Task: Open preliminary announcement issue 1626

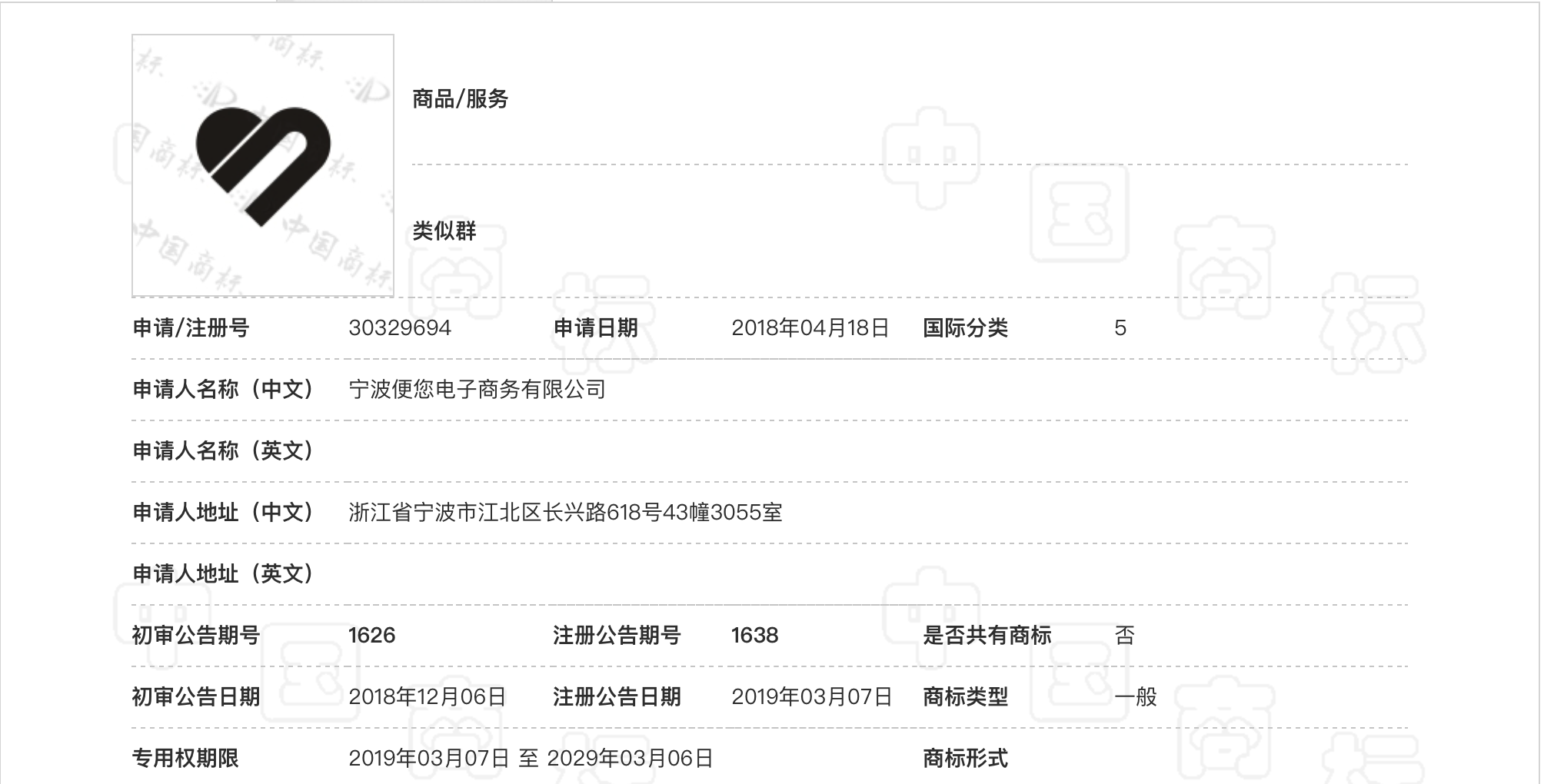Action: click(x=371, y=636)
